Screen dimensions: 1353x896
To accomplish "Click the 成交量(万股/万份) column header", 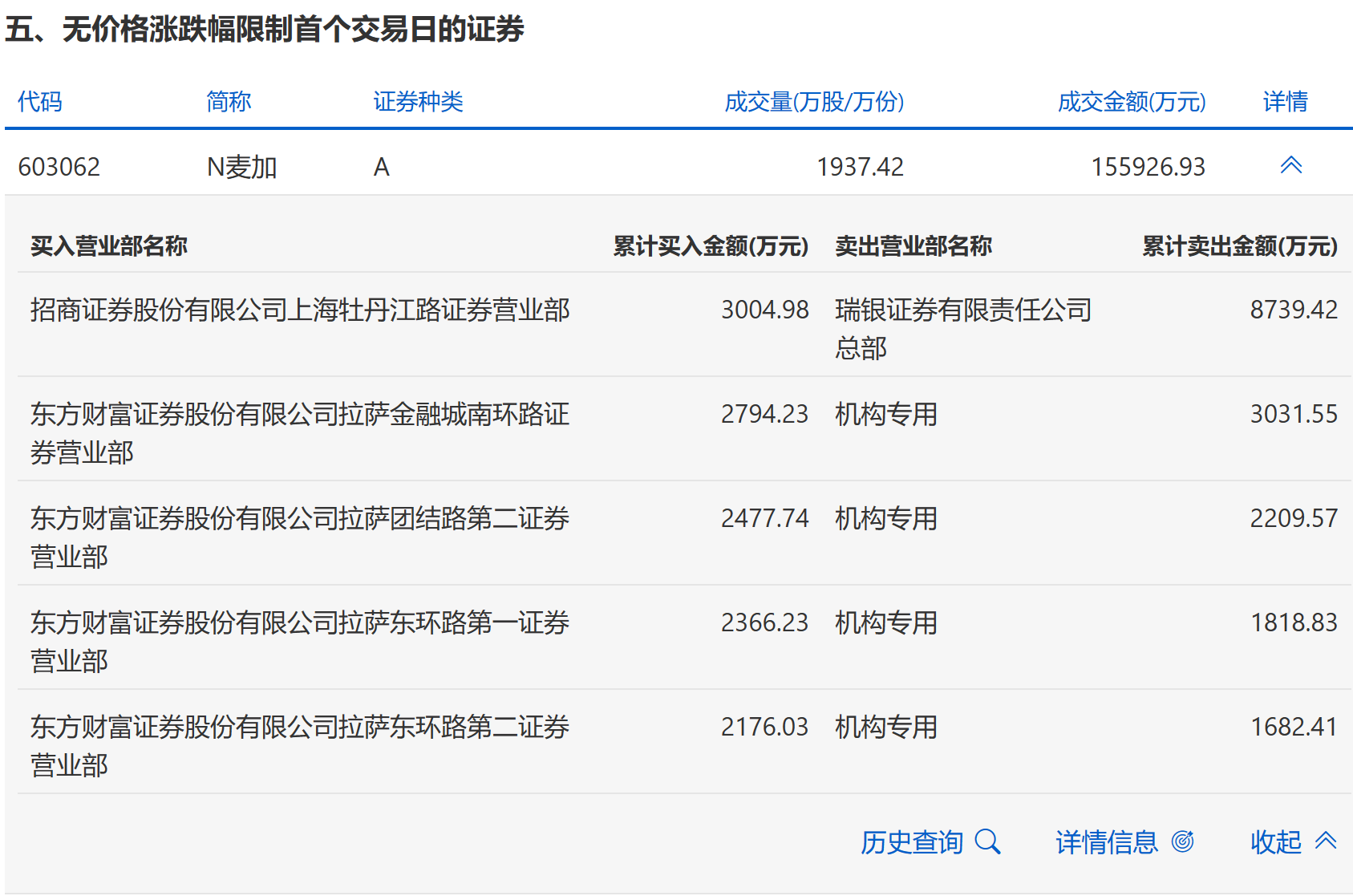I will coord(813,102).
